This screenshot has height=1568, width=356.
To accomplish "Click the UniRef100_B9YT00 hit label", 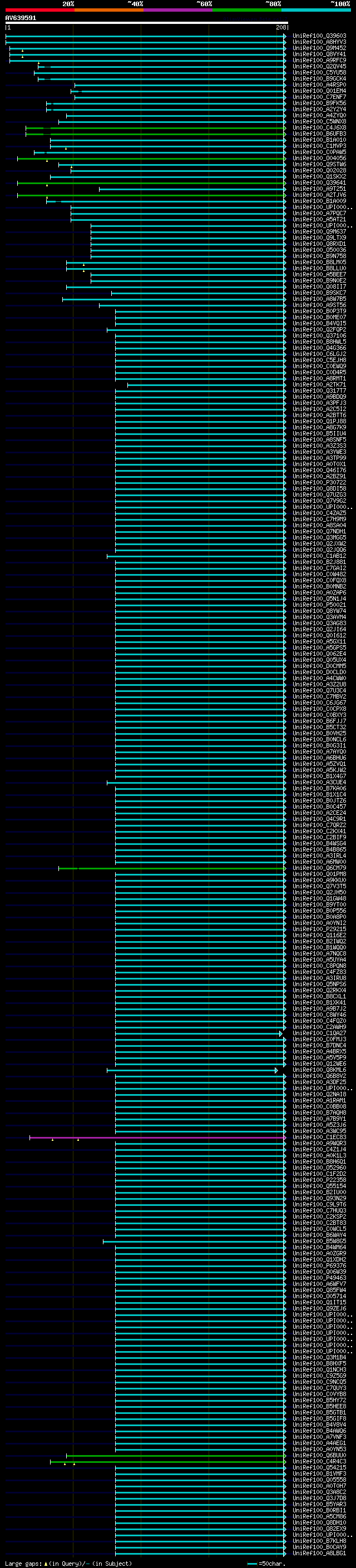I will [x=319, y=904].
